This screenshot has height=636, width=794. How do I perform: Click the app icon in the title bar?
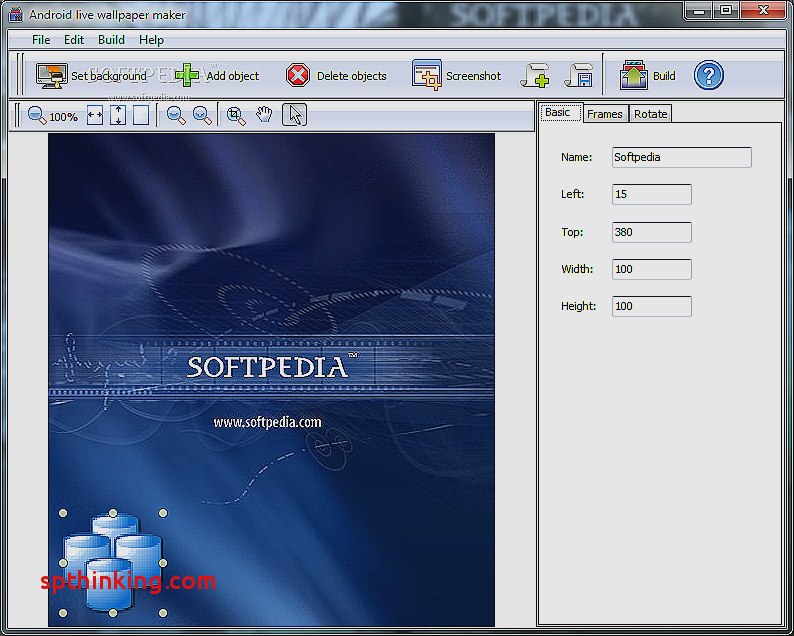coord(16,15)
